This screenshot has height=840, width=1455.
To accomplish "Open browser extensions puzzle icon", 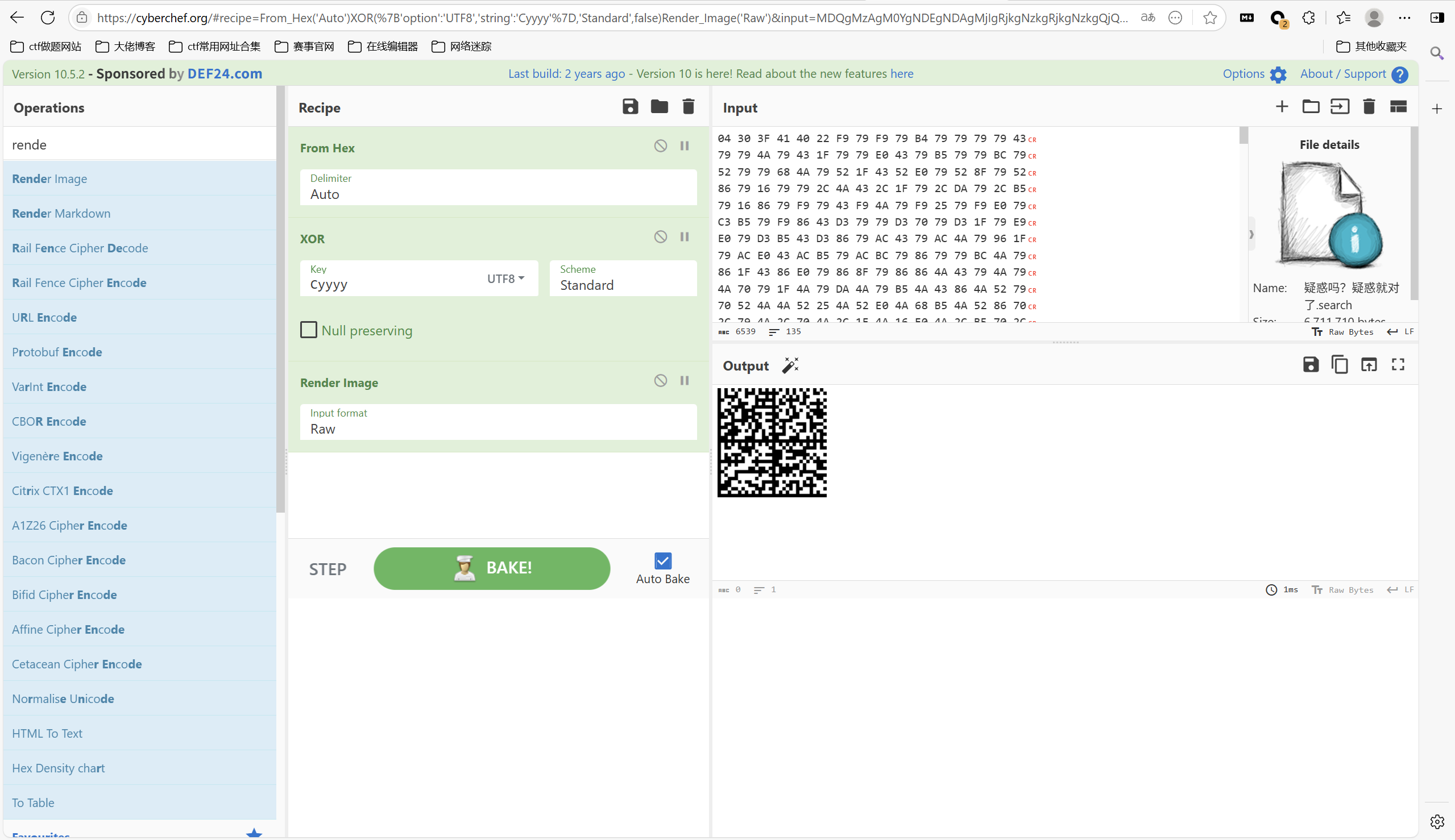I will [1309, 18].
